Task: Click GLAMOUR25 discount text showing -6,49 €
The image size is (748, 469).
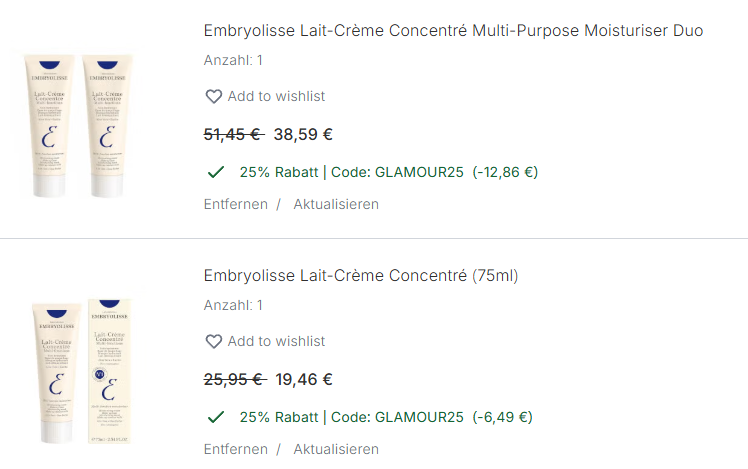Action: pos(385,417)
